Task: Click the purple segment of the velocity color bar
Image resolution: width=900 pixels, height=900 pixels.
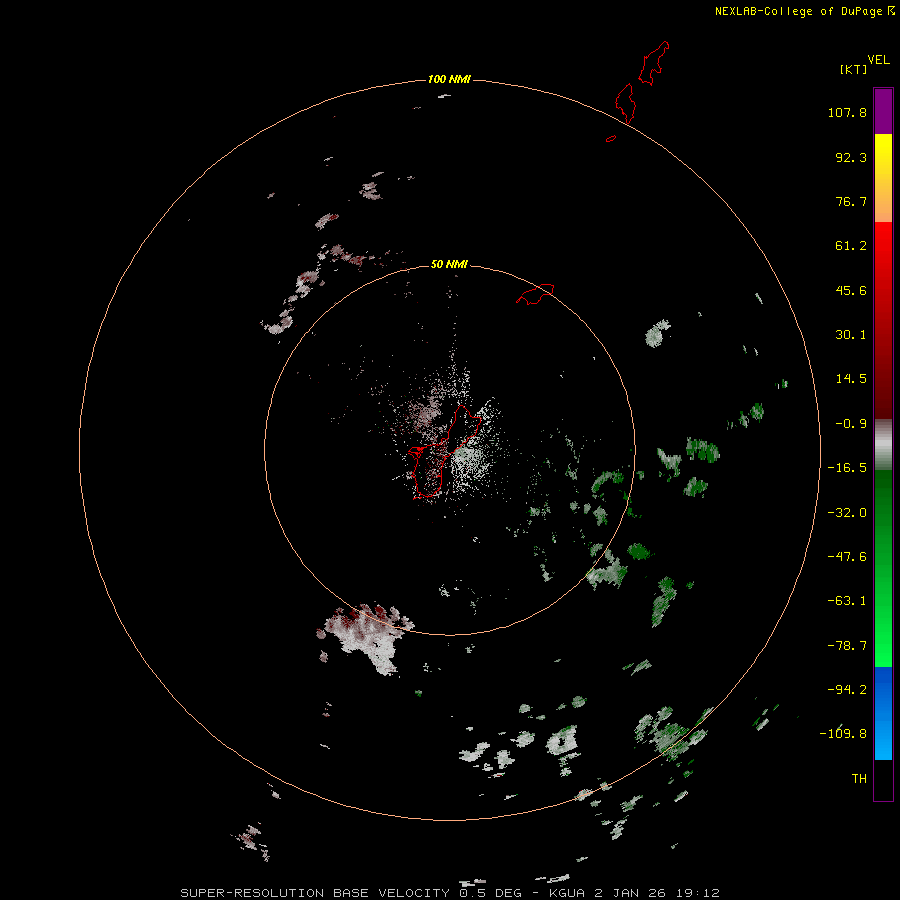Action: [x=883, y=111]
